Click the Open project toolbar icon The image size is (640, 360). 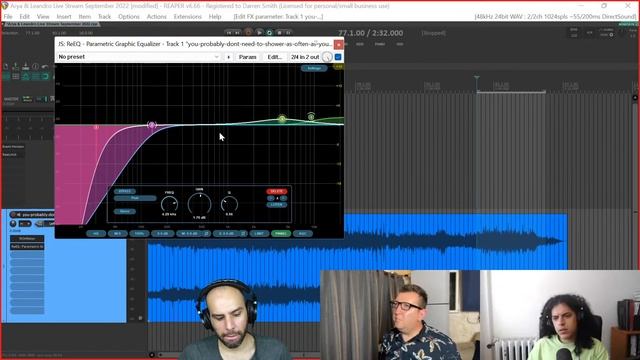point(16,67)
